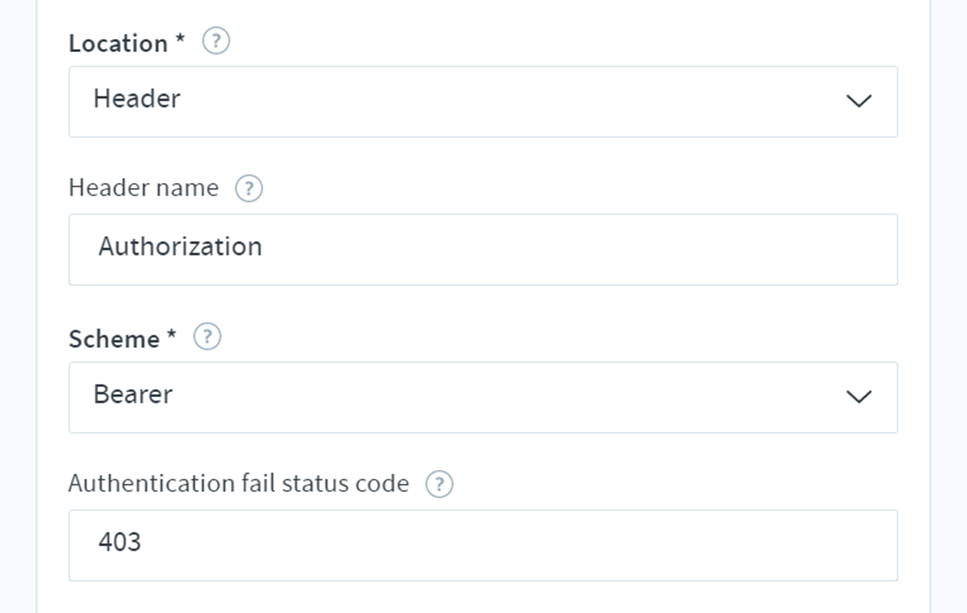Open the Scheme combo box showing Bearer

(x=483, y=397)
